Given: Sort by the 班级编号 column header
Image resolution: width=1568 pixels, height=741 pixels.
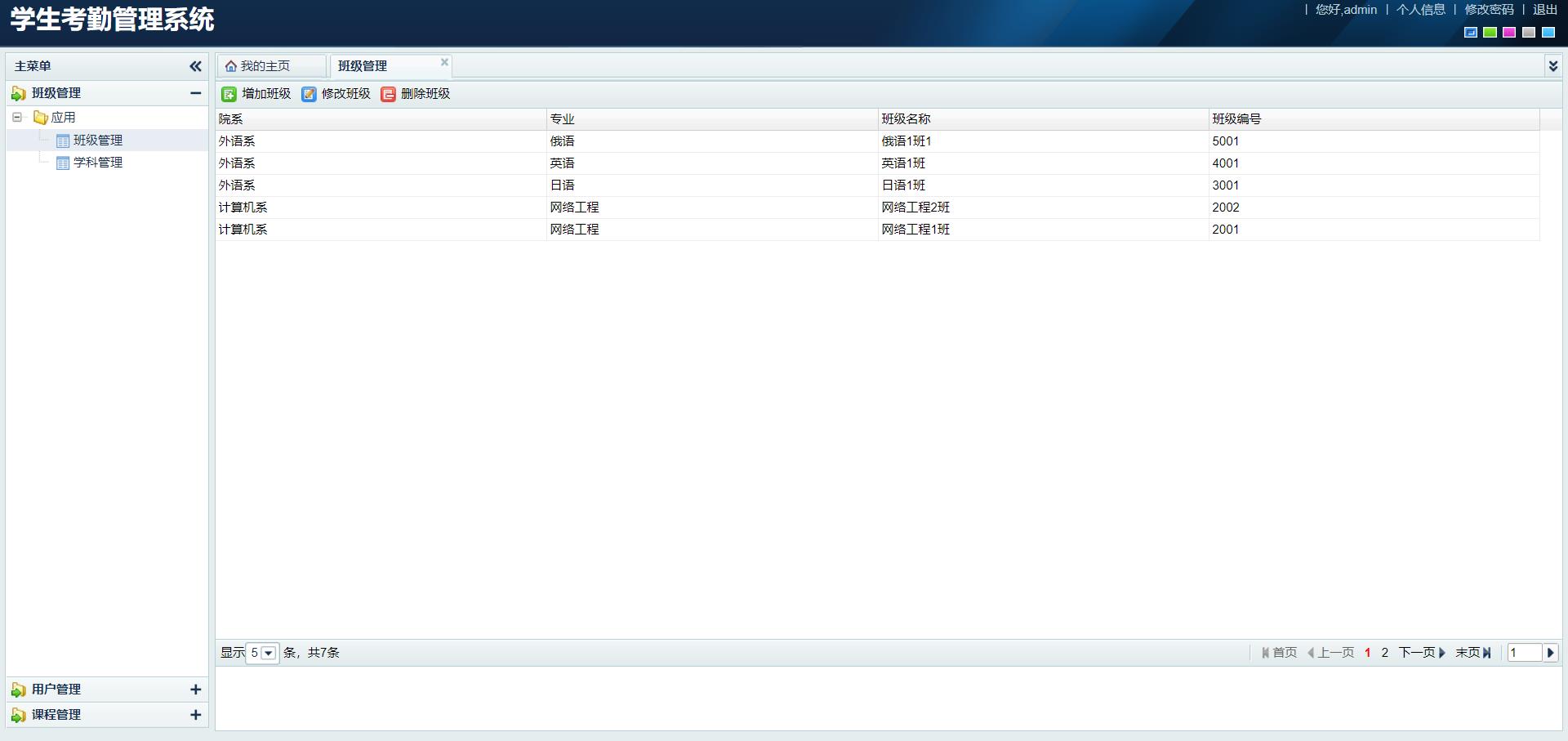Looking at the screenshot, I should 1374,119.
